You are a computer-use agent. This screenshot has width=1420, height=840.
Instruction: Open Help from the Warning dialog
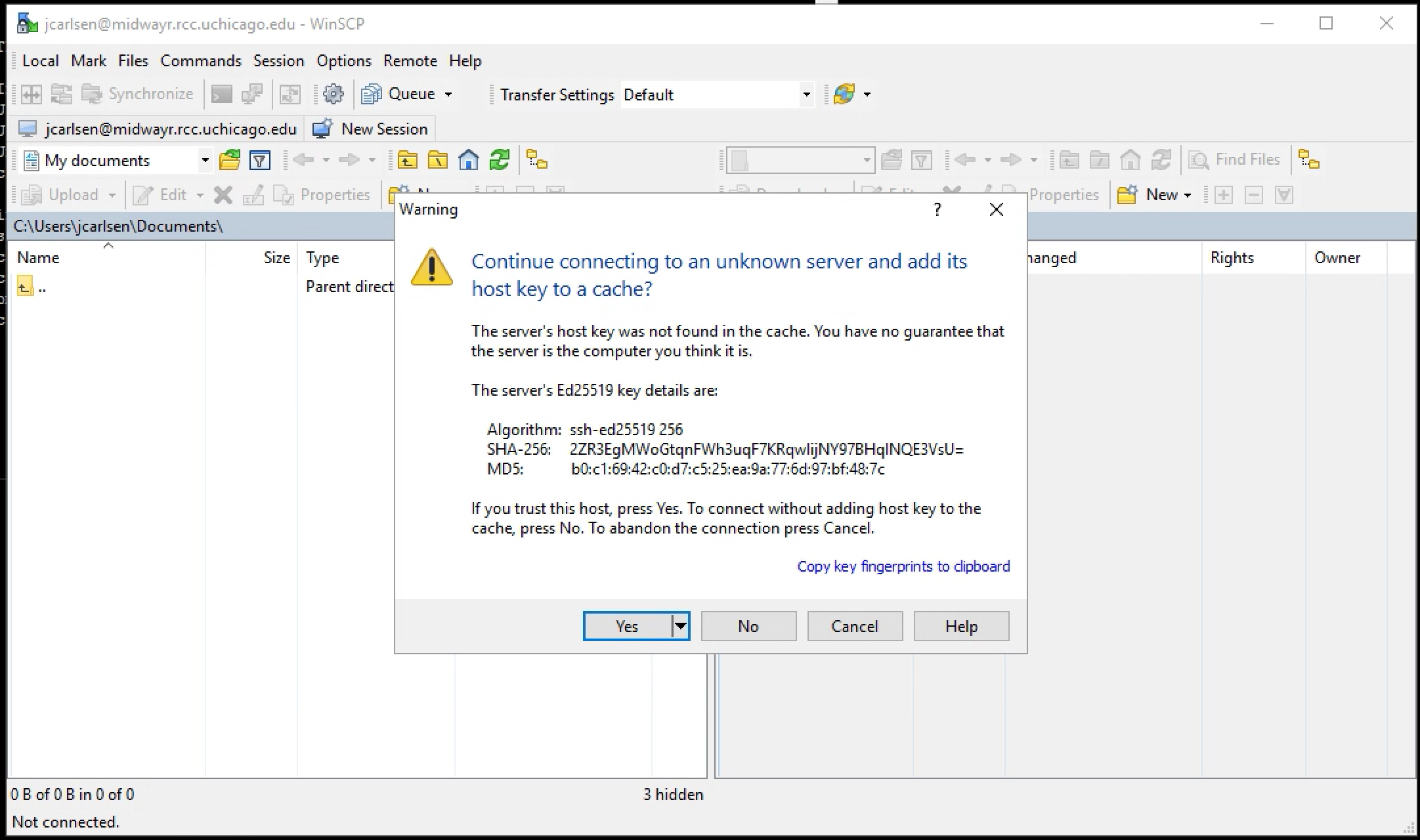pyautogui.click(x=961, y=626)
